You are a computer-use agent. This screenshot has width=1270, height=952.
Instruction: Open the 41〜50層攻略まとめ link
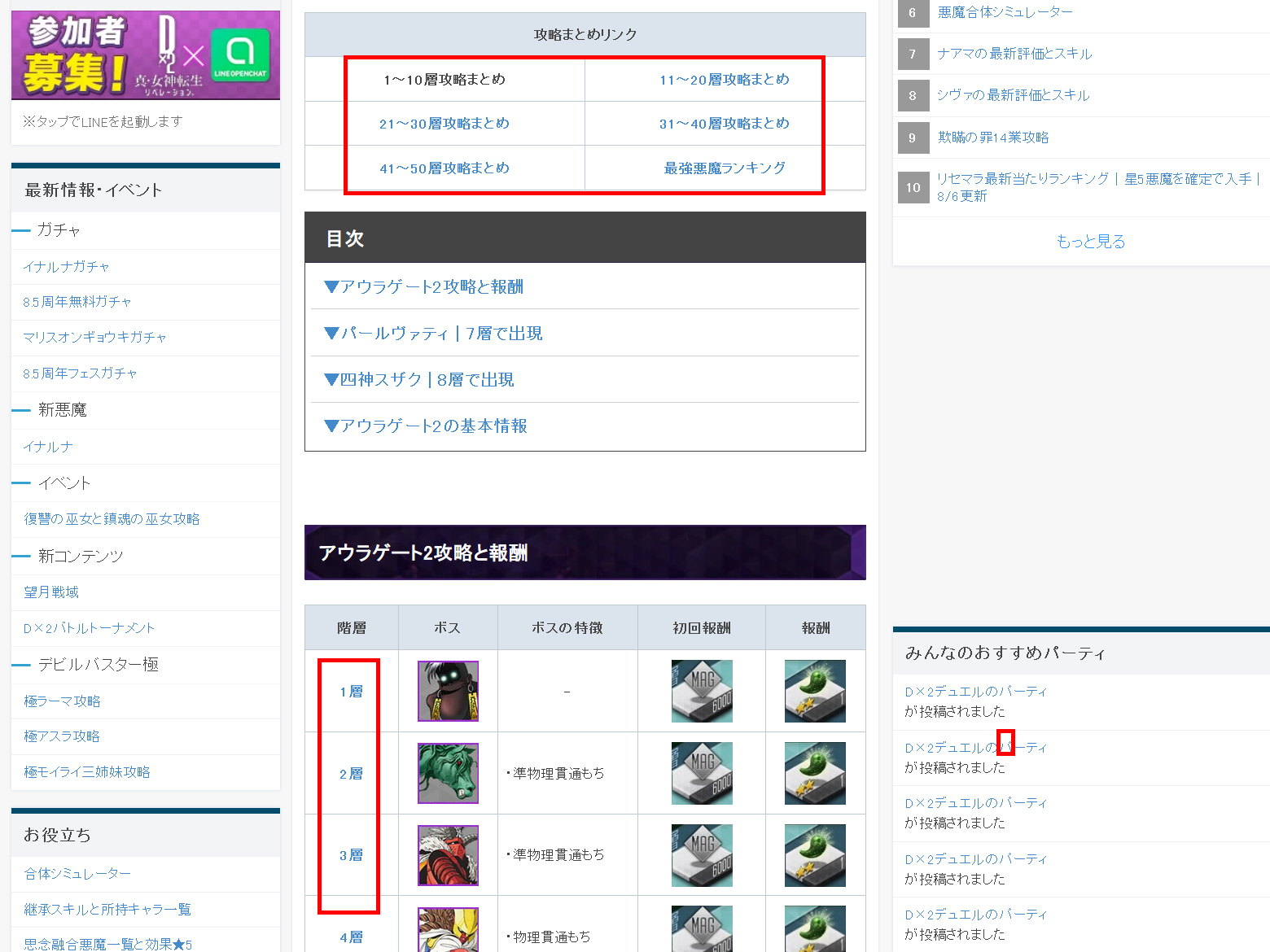444,168
